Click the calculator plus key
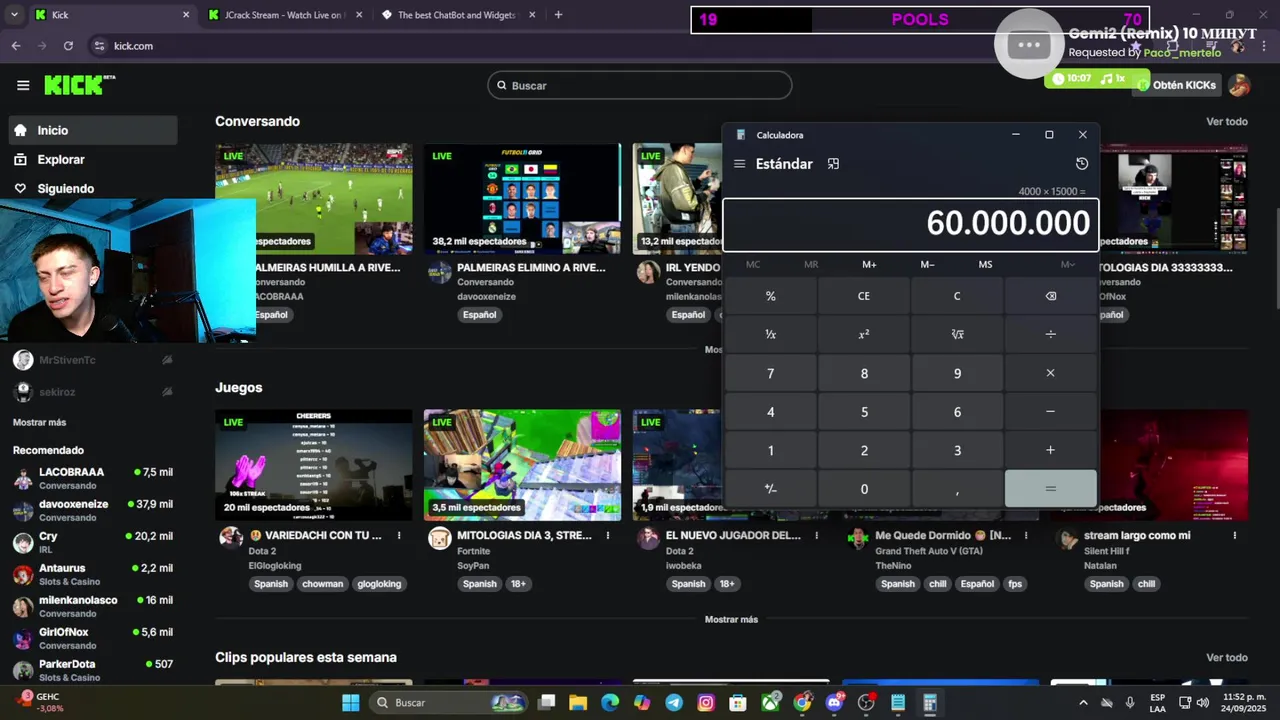This screenshot has width=1280, height=720. [1050, 450]
